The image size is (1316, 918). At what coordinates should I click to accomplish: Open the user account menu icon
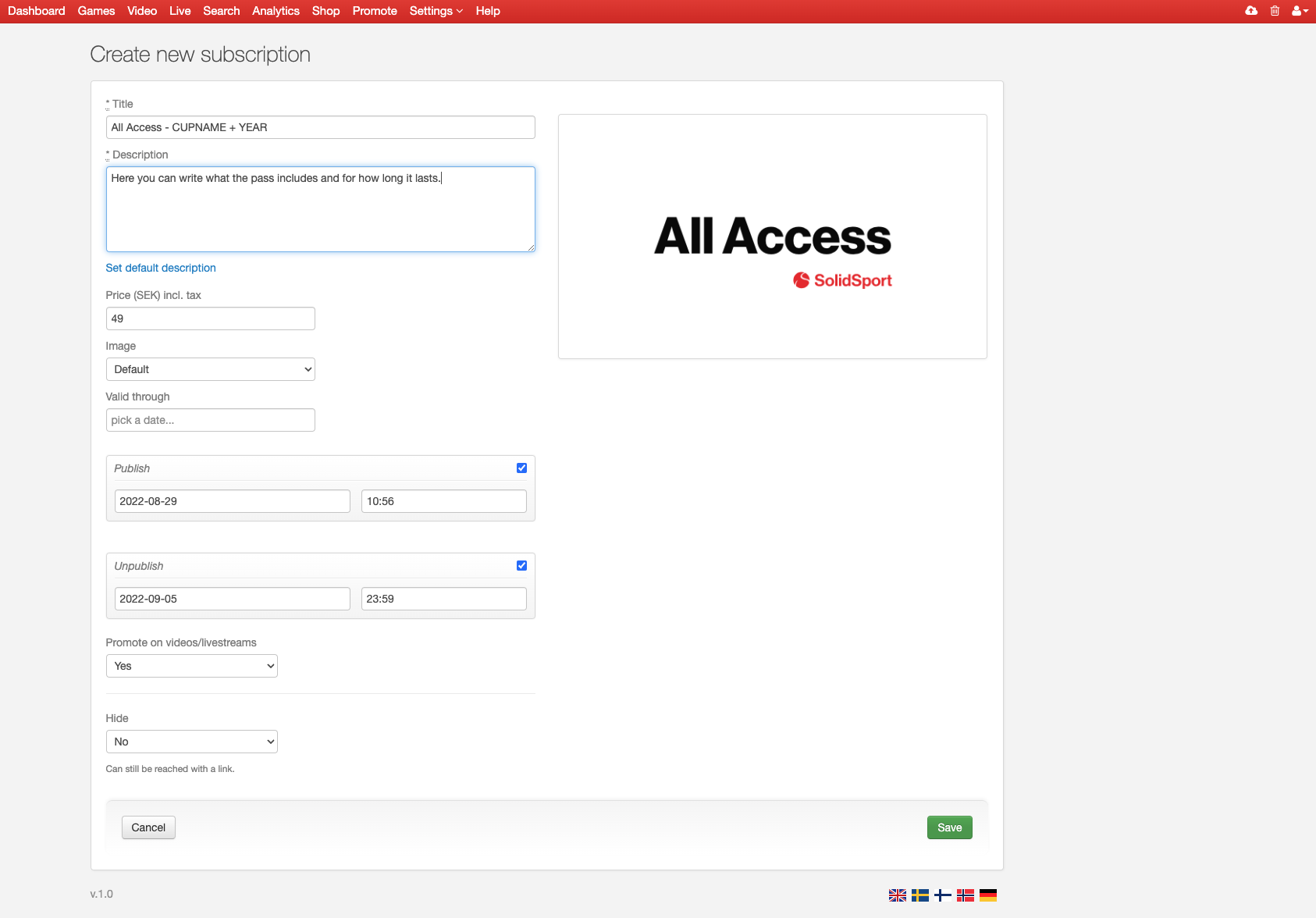(x=1299, y=11)
